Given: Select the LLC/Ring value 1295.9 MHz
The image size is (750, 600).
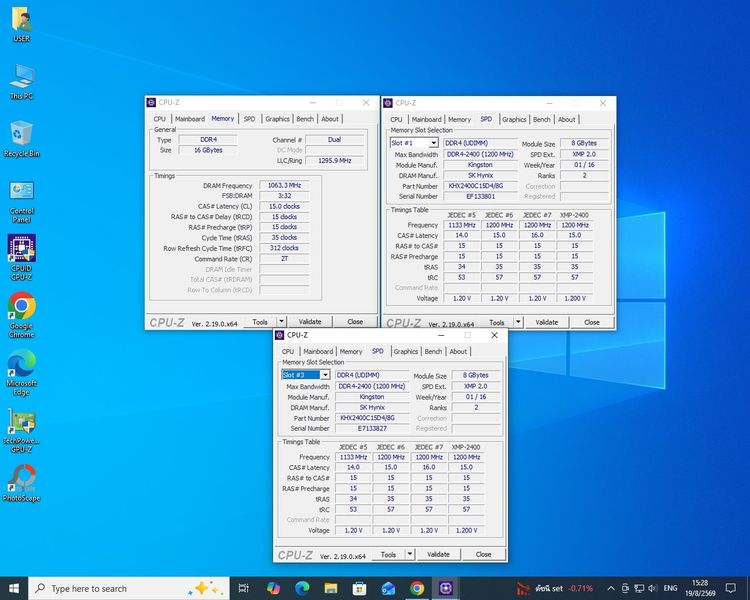Looking at the screenshot, I should pos(334,161).
